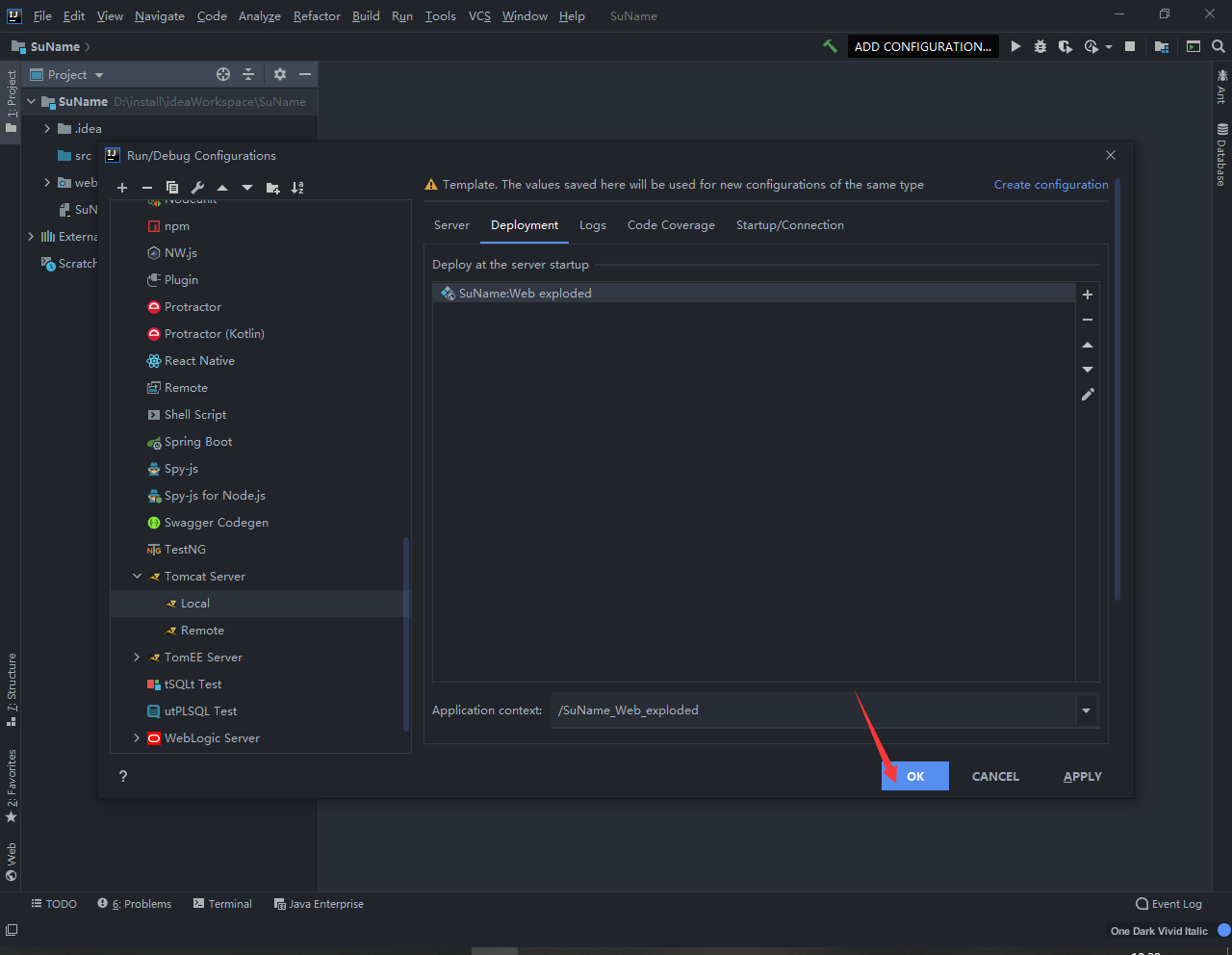Screen dimensions: 1232x955
Task: Stop the running process icon
Action: [1130, 46]
